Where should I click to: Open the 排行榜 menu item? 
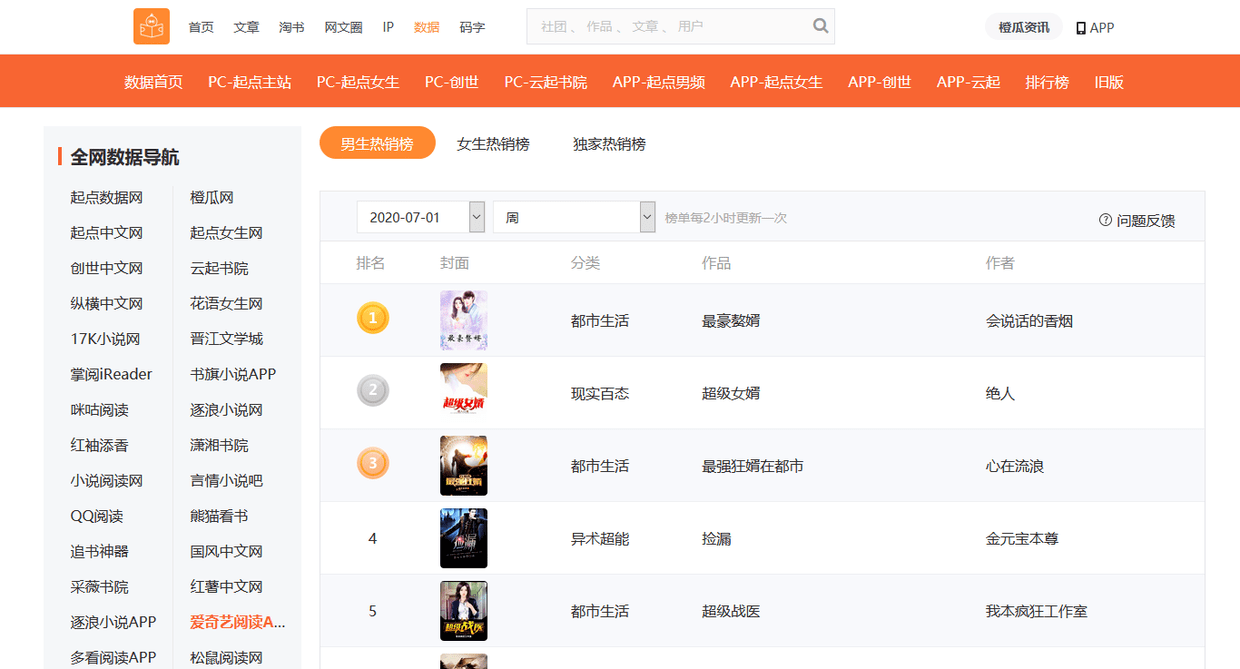pos(1047,82)
